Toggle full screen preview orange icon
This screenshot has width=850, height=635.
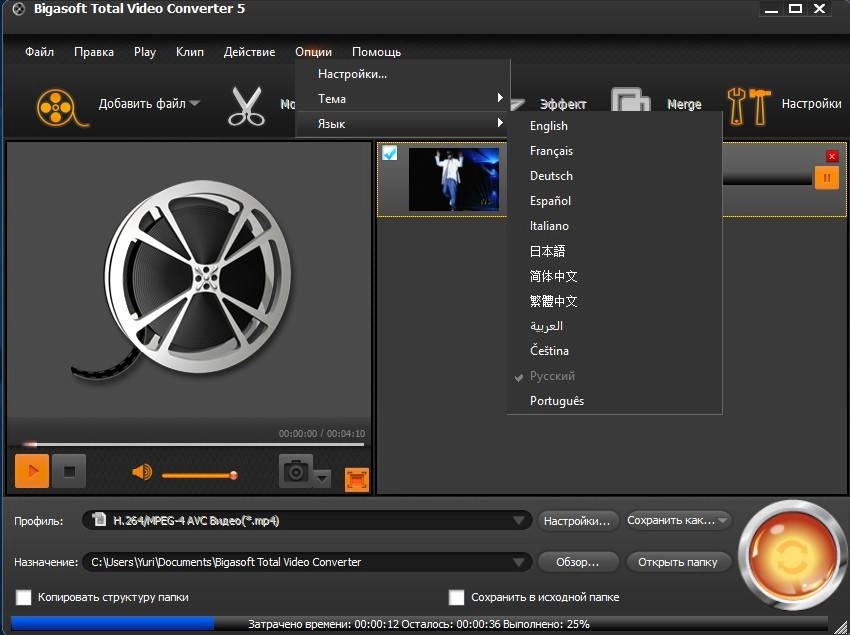click(x=357, y=480)
